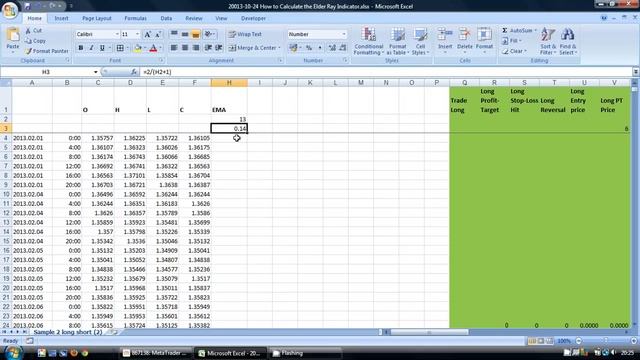This screenshot has width=640, height=360.
Task: Click the Office button logo
Action: (10, 10)
